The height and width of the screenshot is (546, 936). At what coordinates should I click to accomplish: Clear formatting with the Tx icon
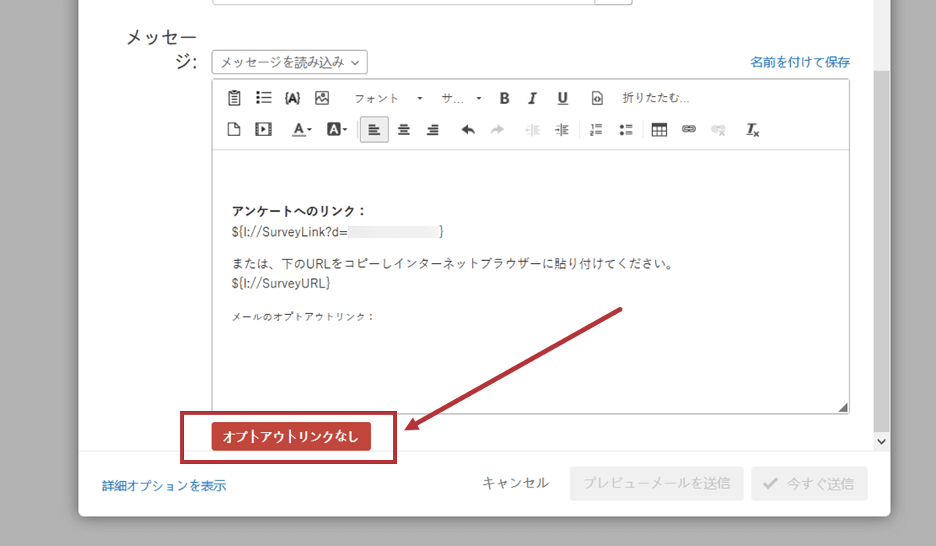pyautogui.click(x=753, y=129)
